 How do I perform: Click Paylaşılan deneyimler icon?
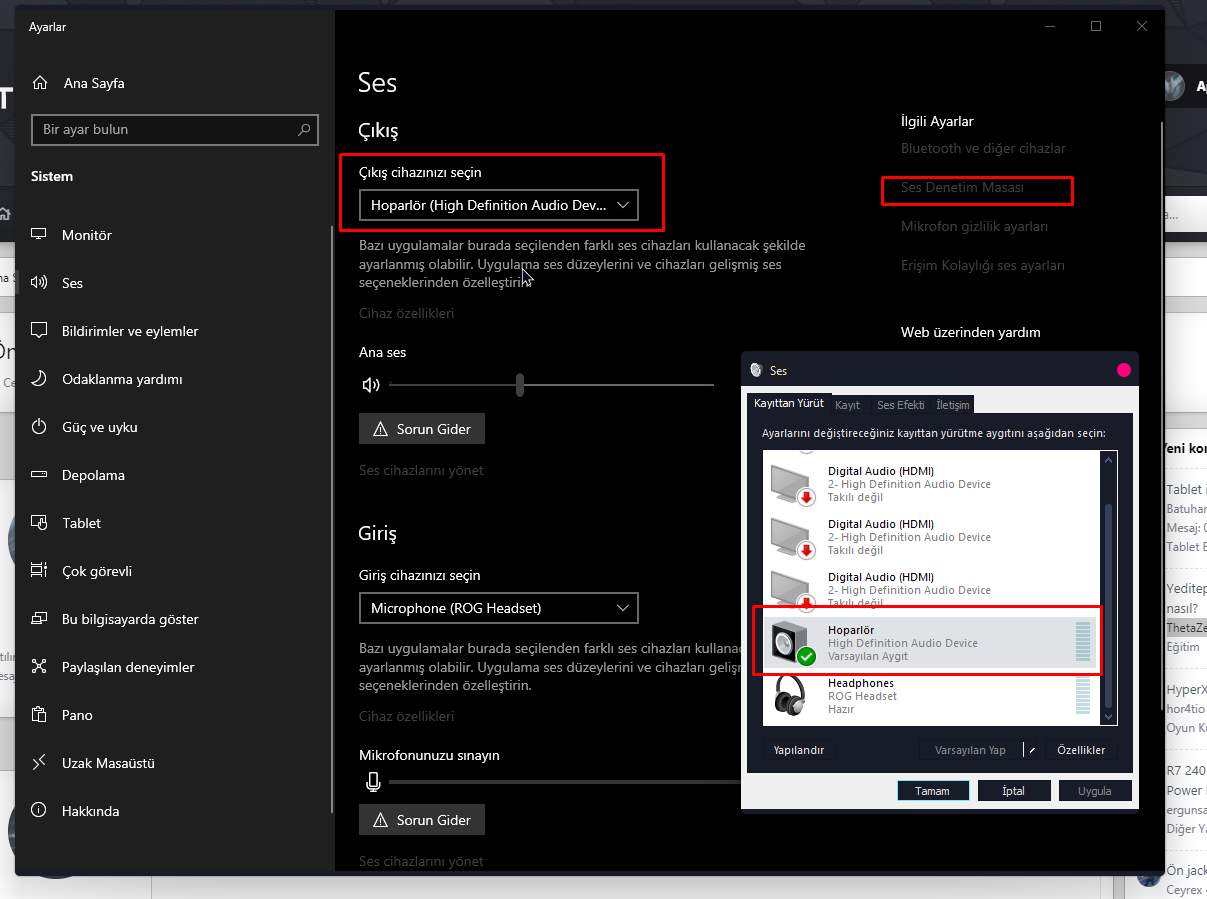point(40,667)
